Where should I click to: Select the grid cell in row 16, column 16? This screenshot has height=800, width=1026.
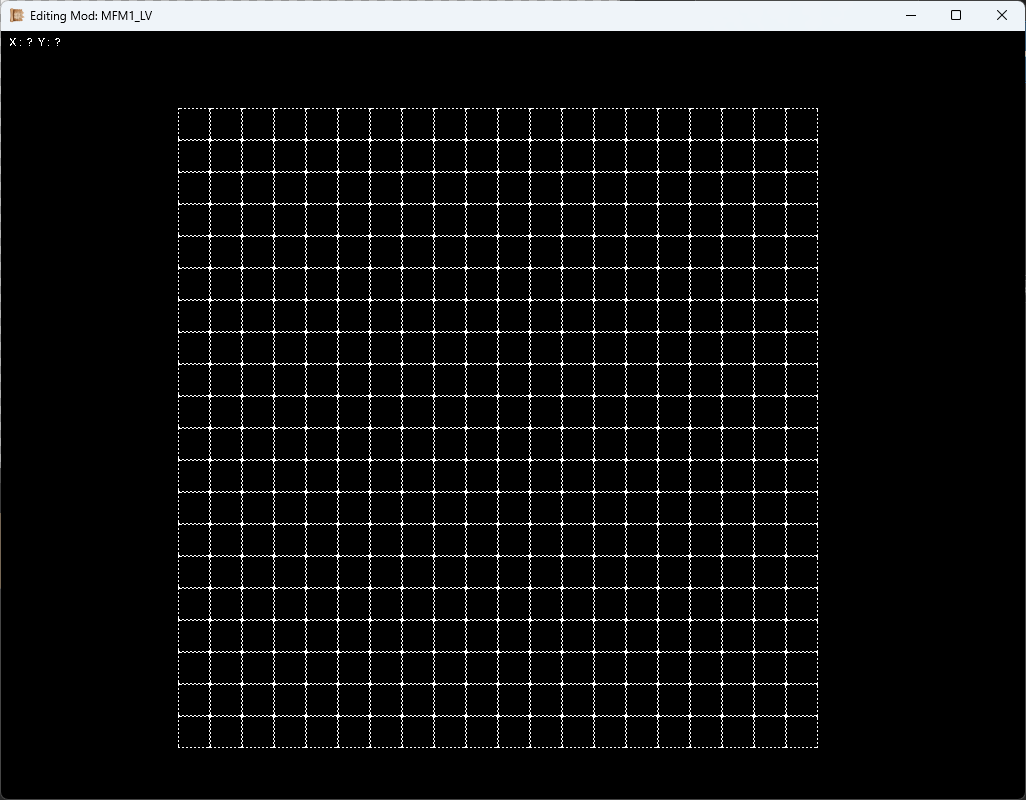click(x=674, y=604)
